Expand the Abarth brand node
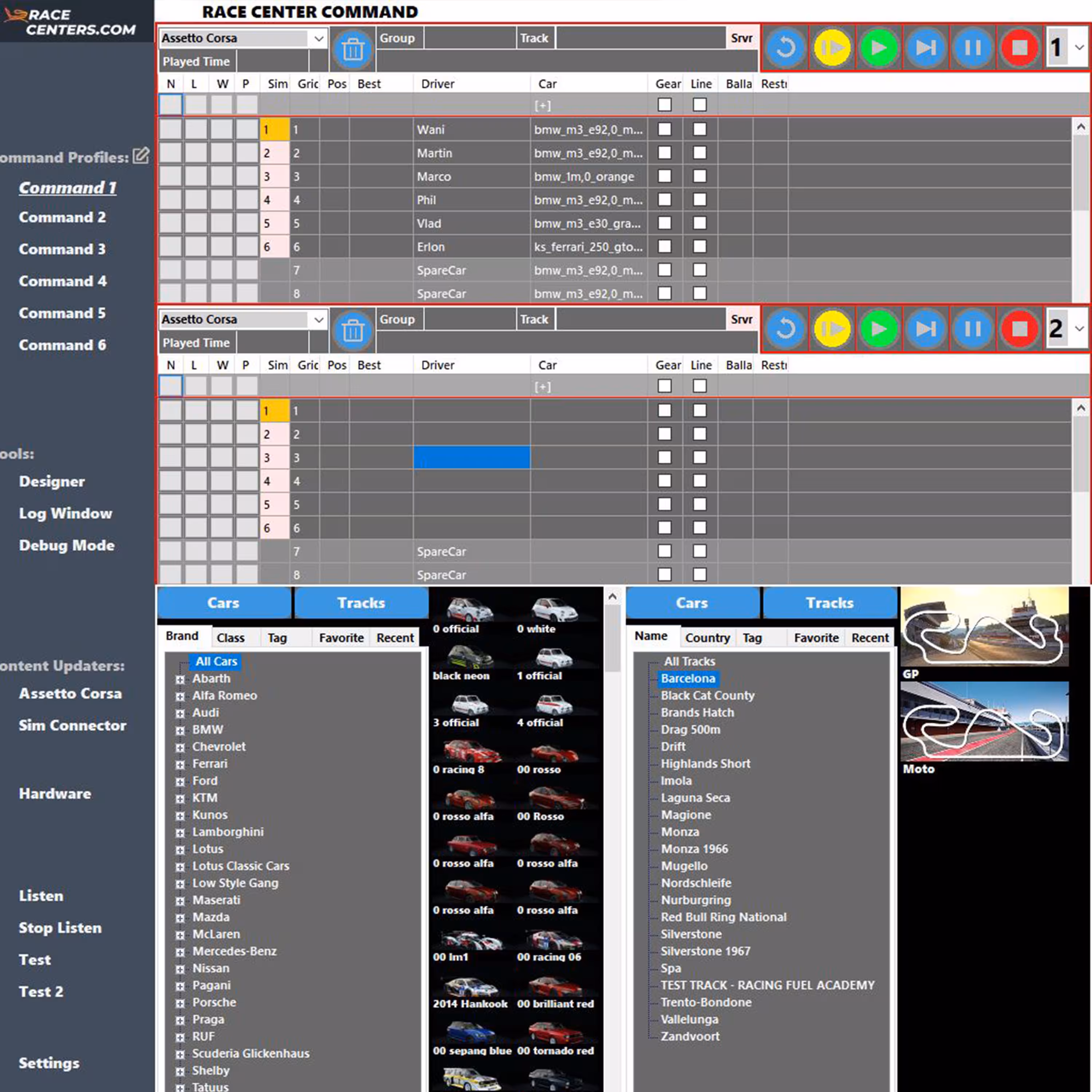Screen dimensions: 1092x1092 coord(180,679)
